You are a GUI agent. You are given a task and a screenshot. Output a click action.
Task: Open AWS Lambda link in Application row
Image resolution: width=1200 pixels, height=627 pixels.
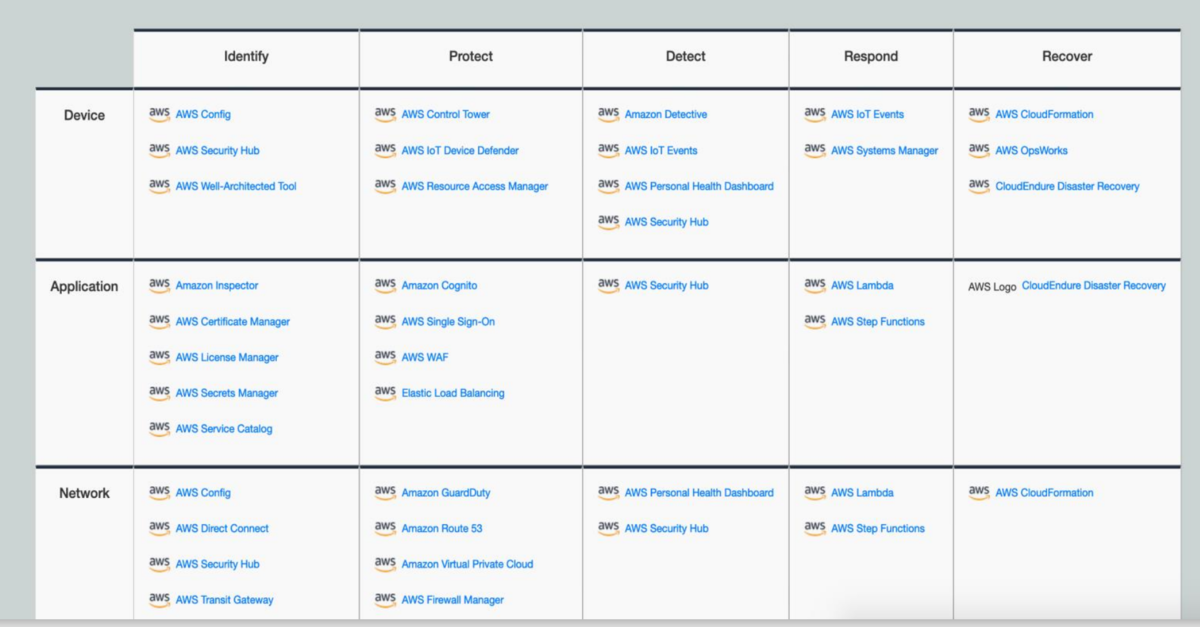click(x=862, y=286)
